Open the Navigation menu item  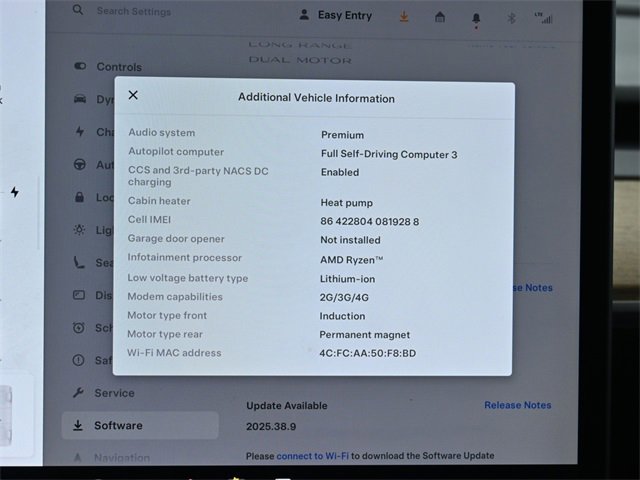[x=111, y=458]
